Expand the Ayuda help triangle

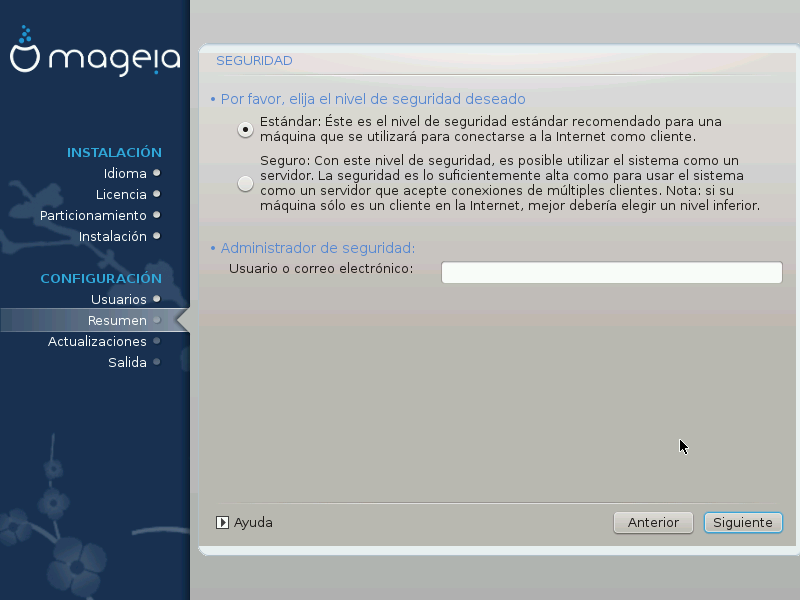223,522
